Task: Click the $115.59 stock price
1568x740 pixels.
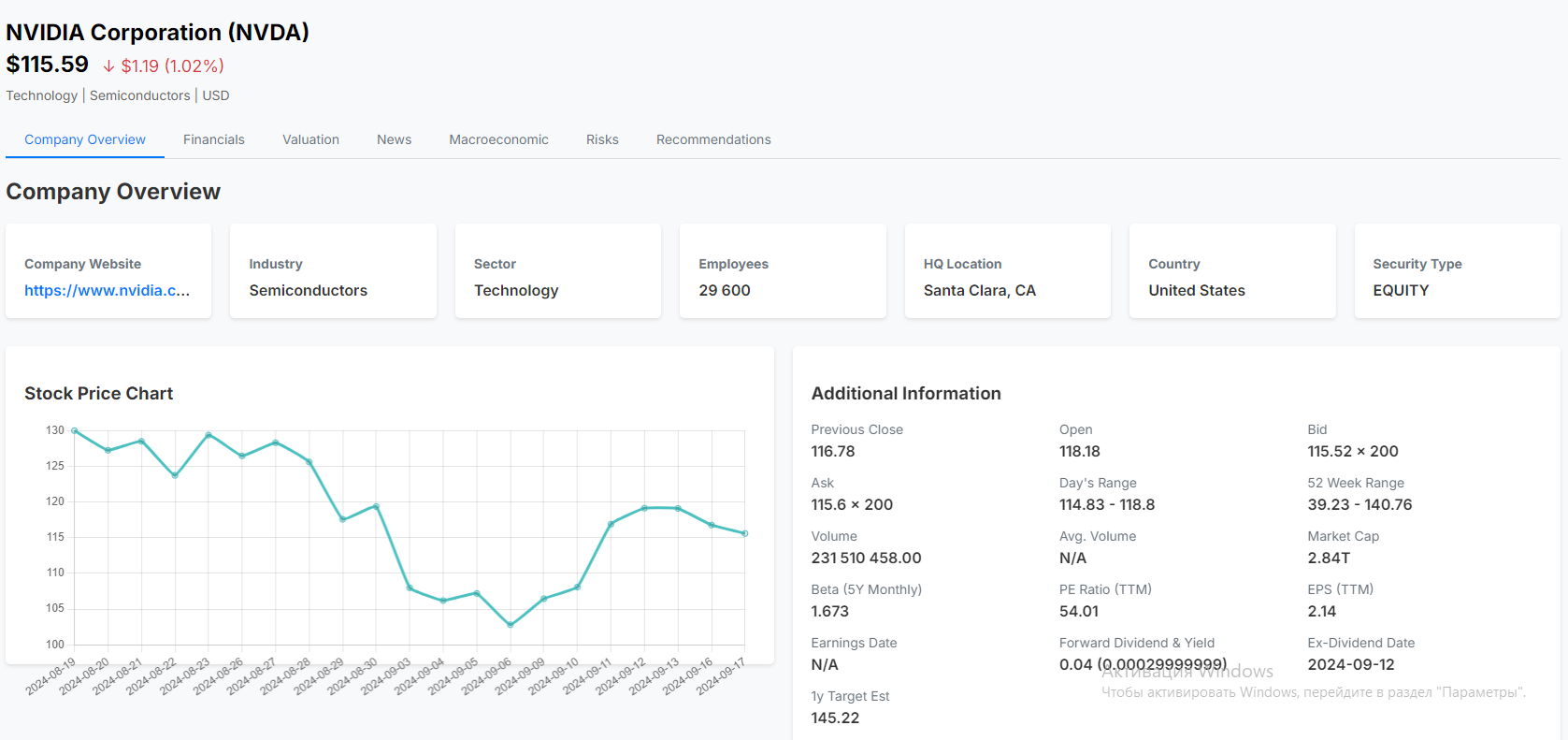Action: pyautogui.click(x=48, y=65)
